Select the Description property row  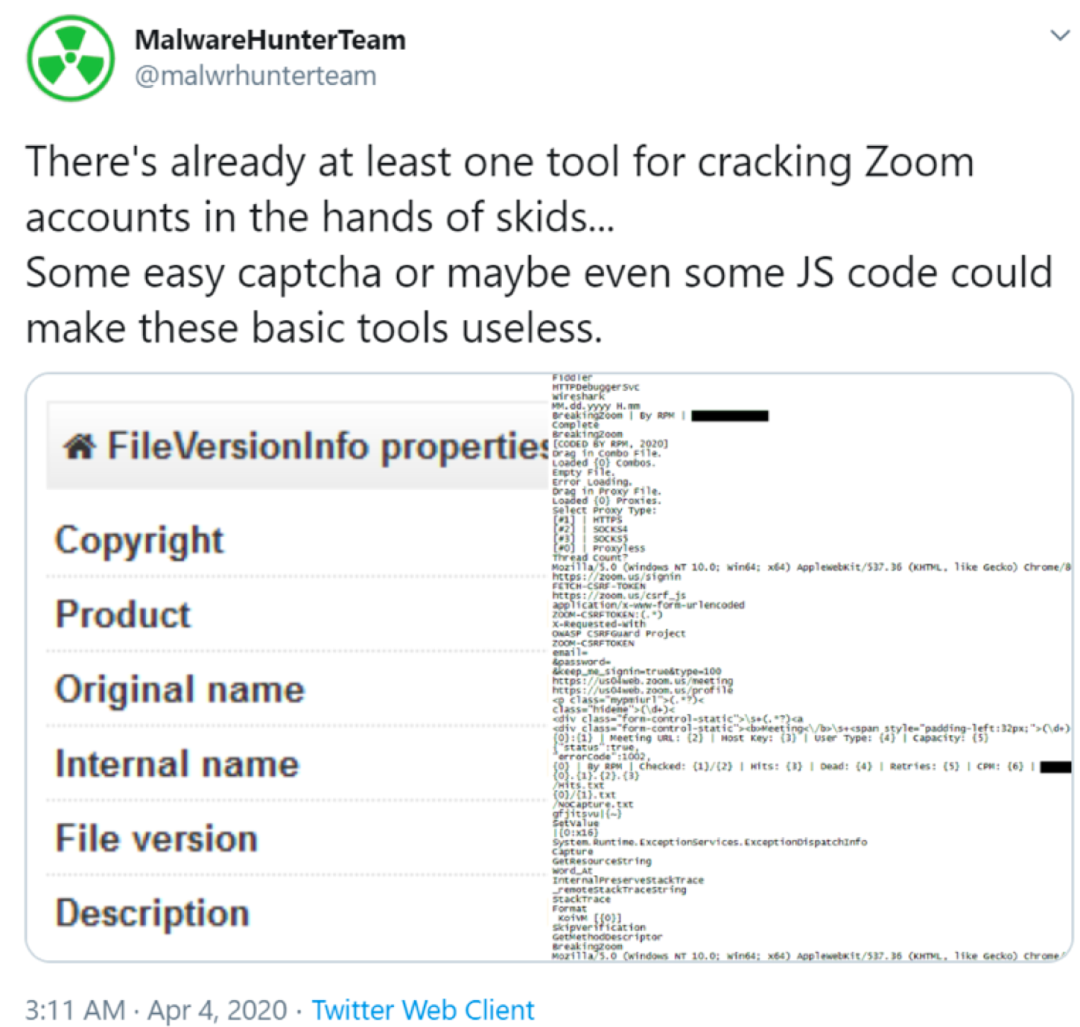(x=152, y=913)
